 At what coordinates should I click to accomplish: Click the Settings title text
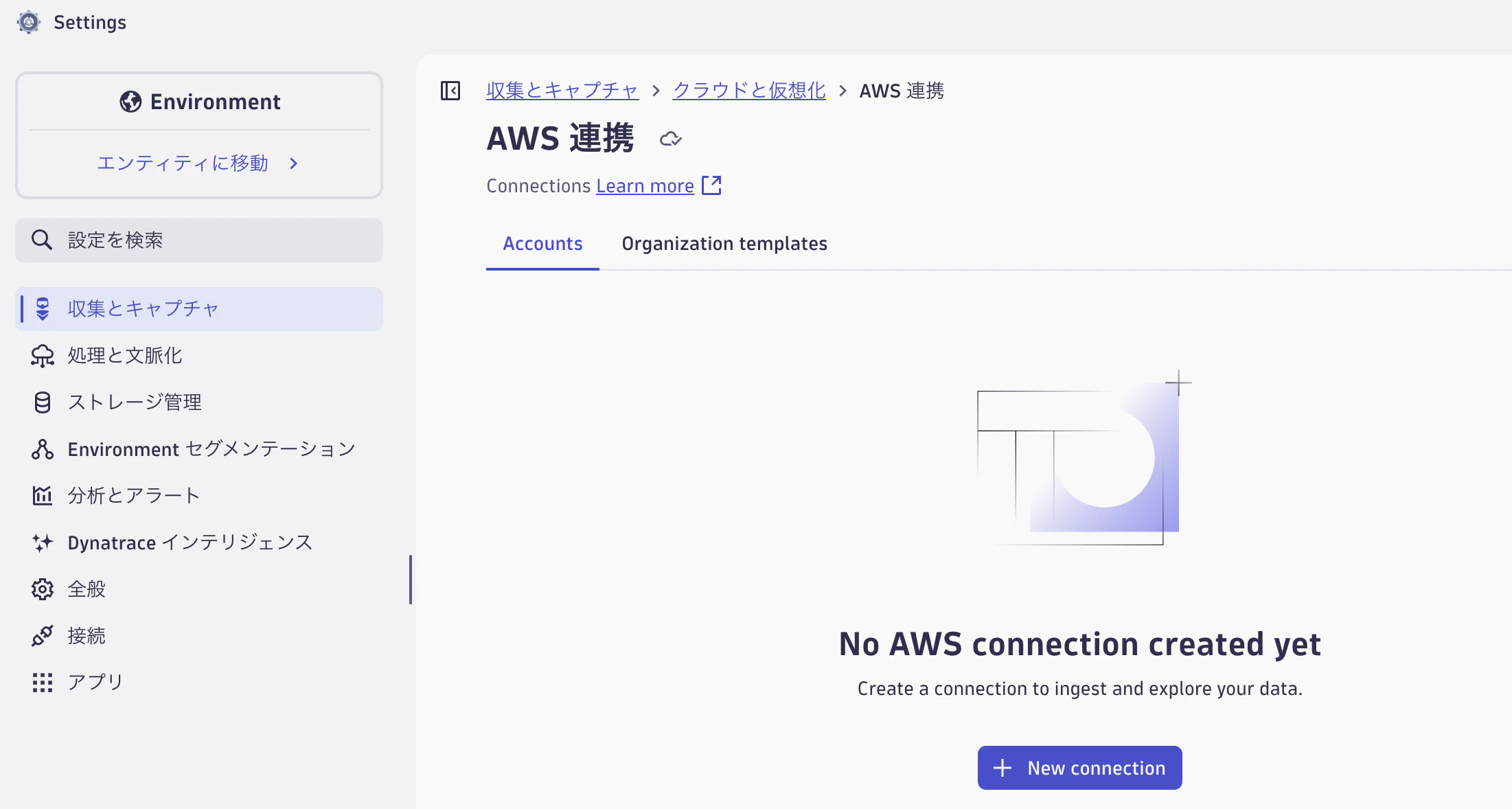click(90, 23)
